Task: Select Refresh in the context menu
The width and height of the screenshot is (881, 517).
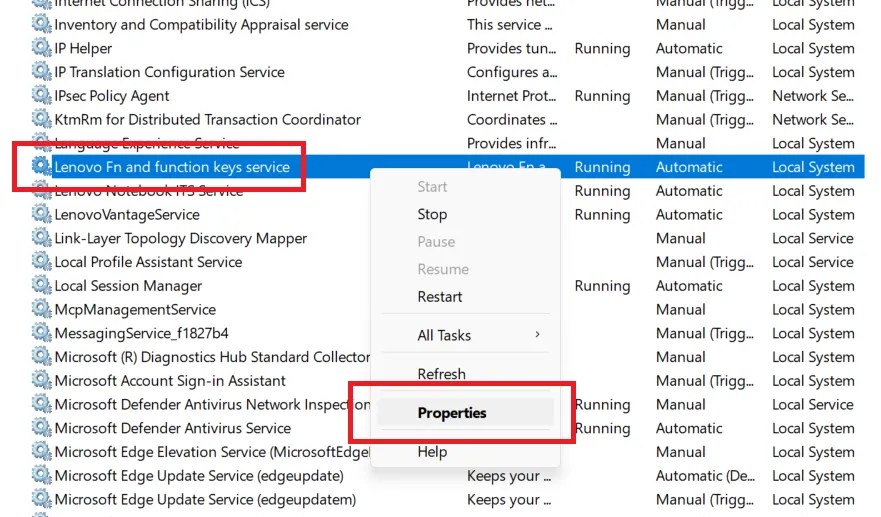Action: coord(441,374)
